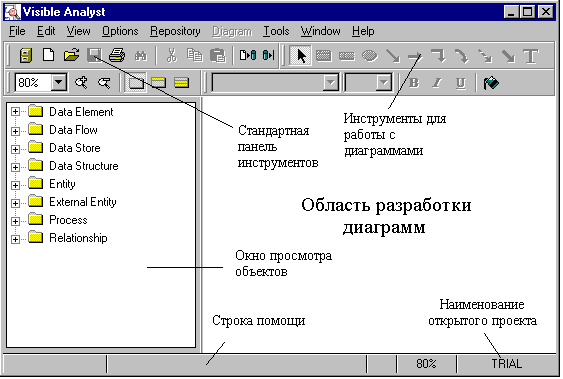Select the elbow line tool

439,56
